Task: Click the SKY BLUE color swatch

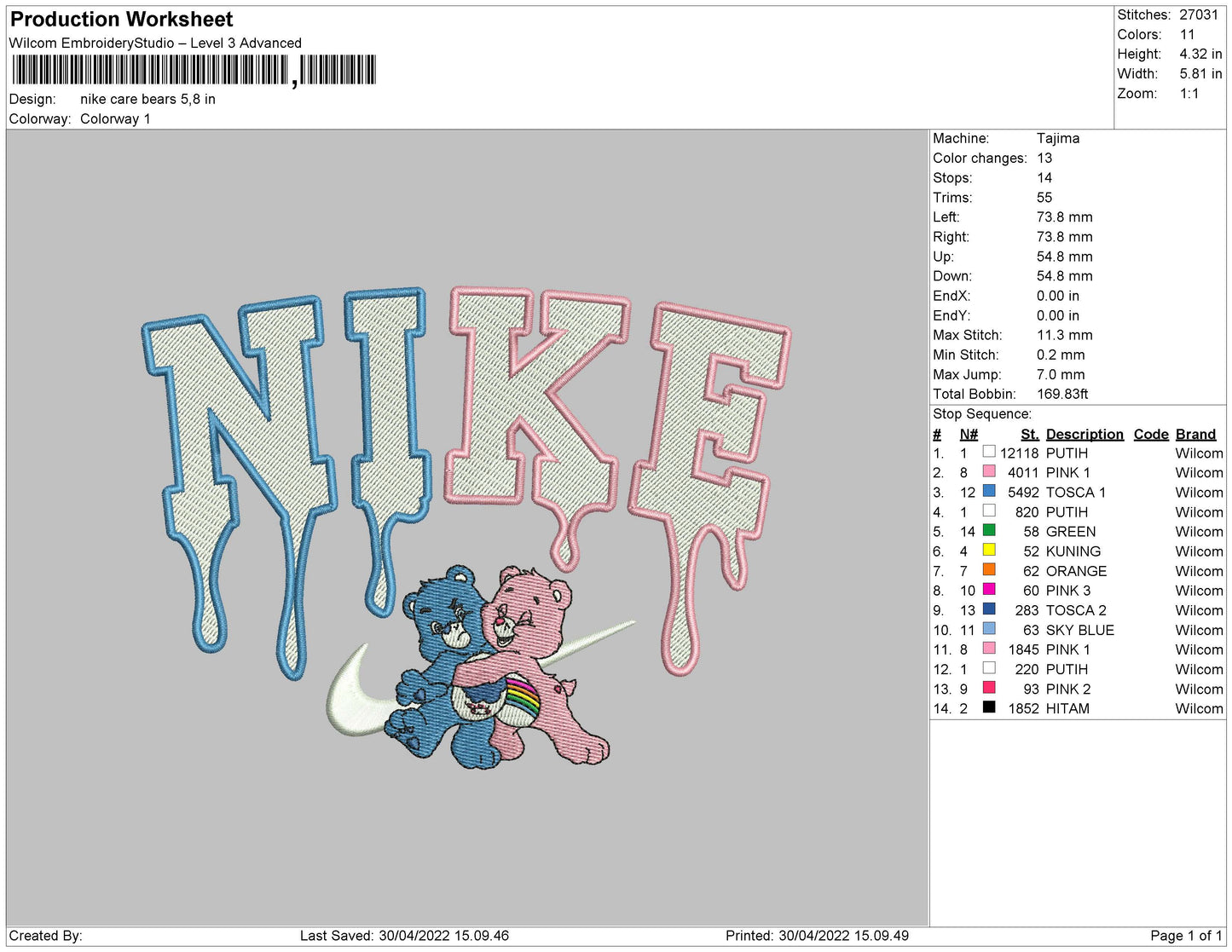Action: point(989,628)
